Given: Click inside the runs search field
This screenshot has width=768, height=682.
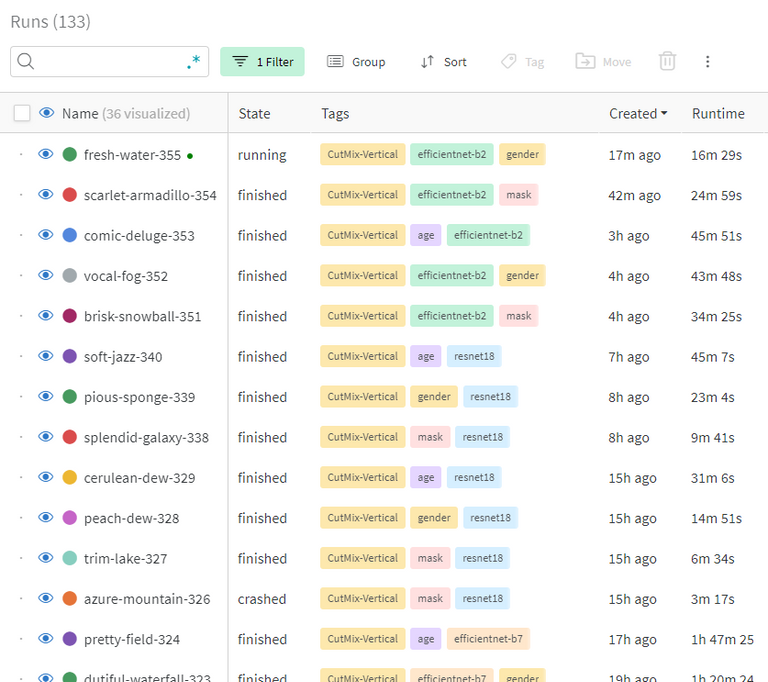Looking at the screenshot, I should coord(110,62).
